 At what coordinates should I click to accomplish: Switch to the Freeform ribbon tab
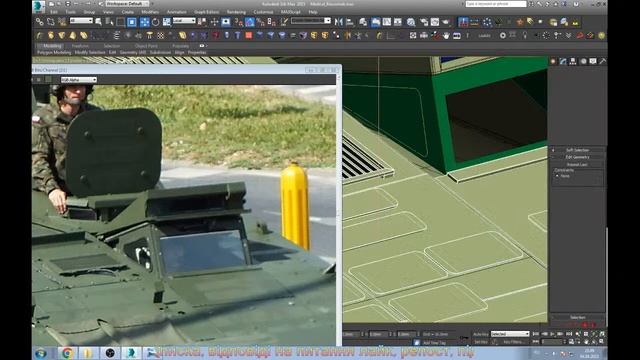(80, 46)
